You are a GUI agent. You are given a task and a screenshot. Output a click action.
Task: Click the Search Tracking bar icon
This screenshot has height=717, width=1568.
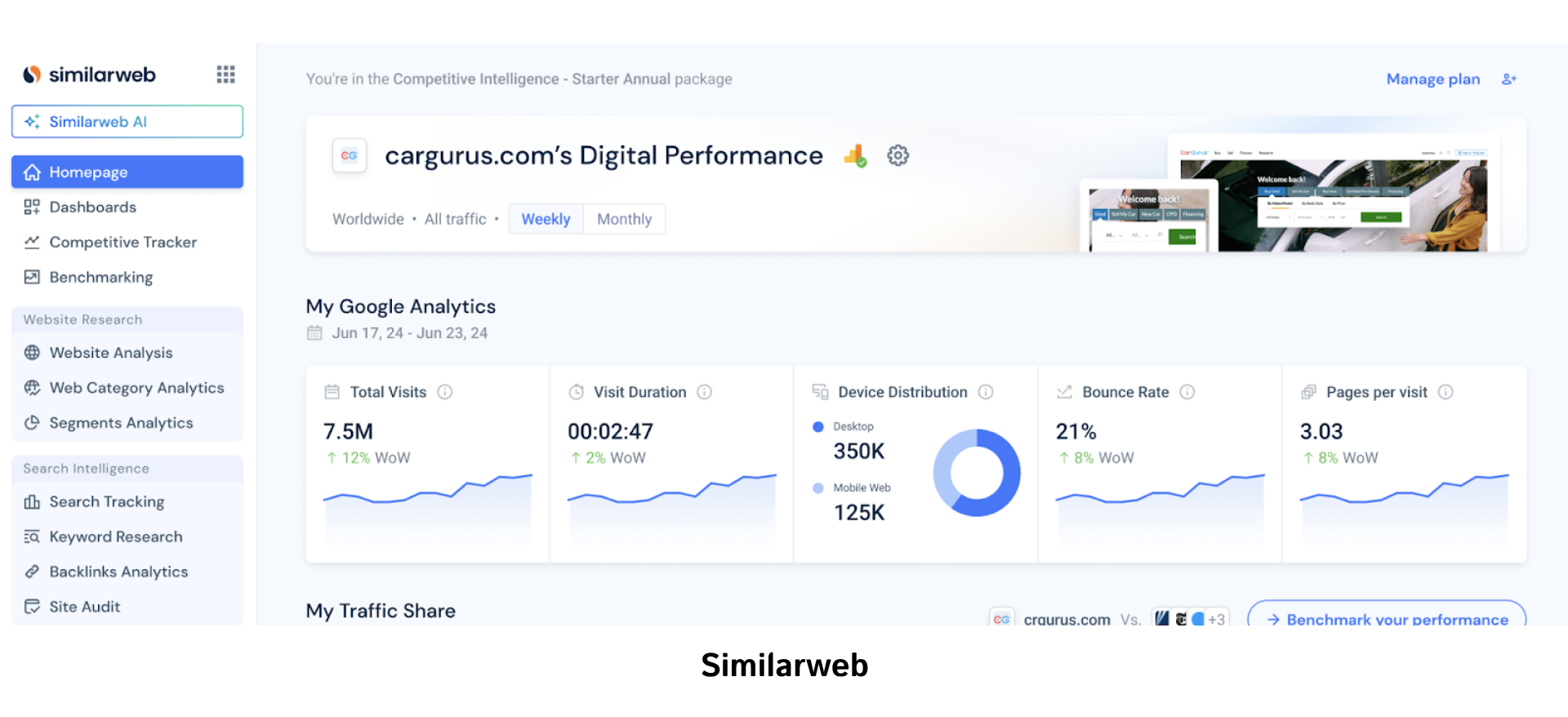coord(32,502)
